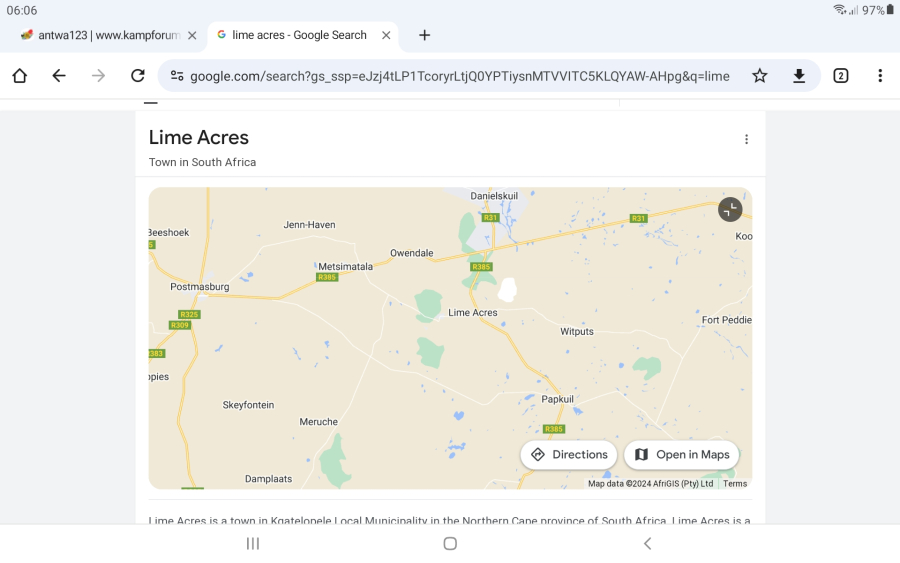Reload the current page
The width and height of the screenshot is (900, 563).
pyautogui.click(x=138, y=76)
